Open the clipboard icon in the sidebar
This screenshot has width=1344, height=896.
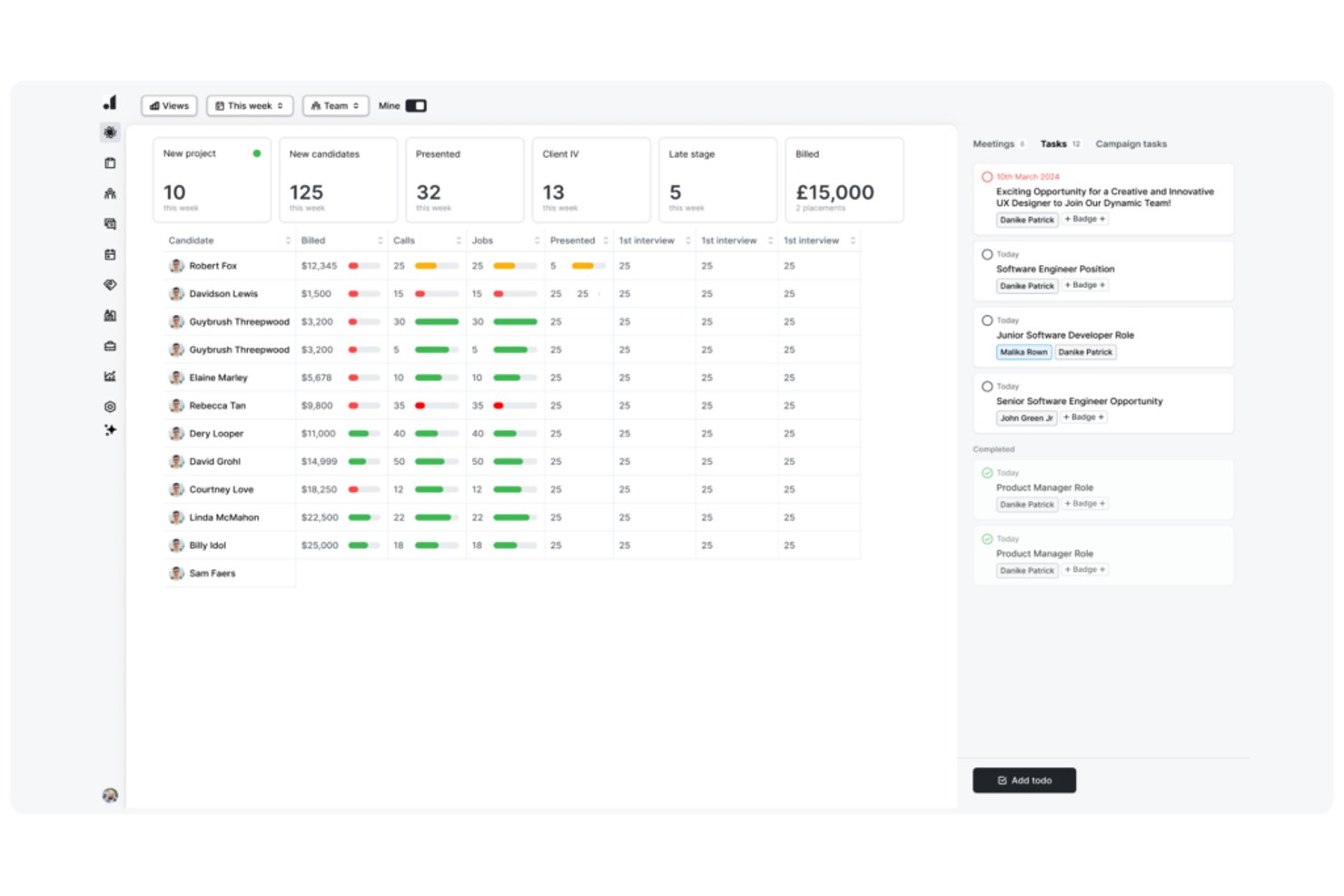(110, 163)
